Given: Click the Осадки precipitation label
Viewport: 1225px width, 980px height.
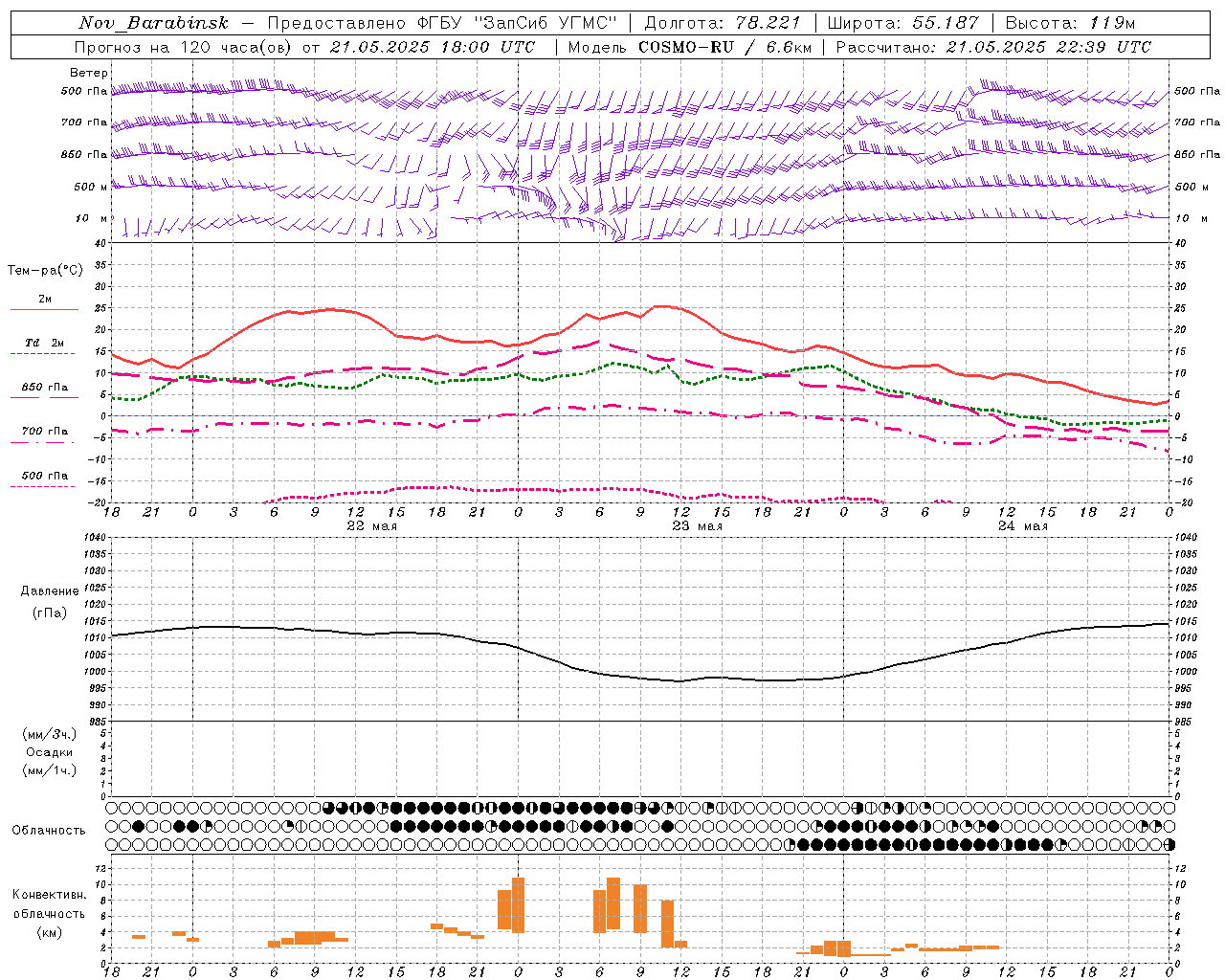Looking at the screenshot, I should [x=51, y=752].
